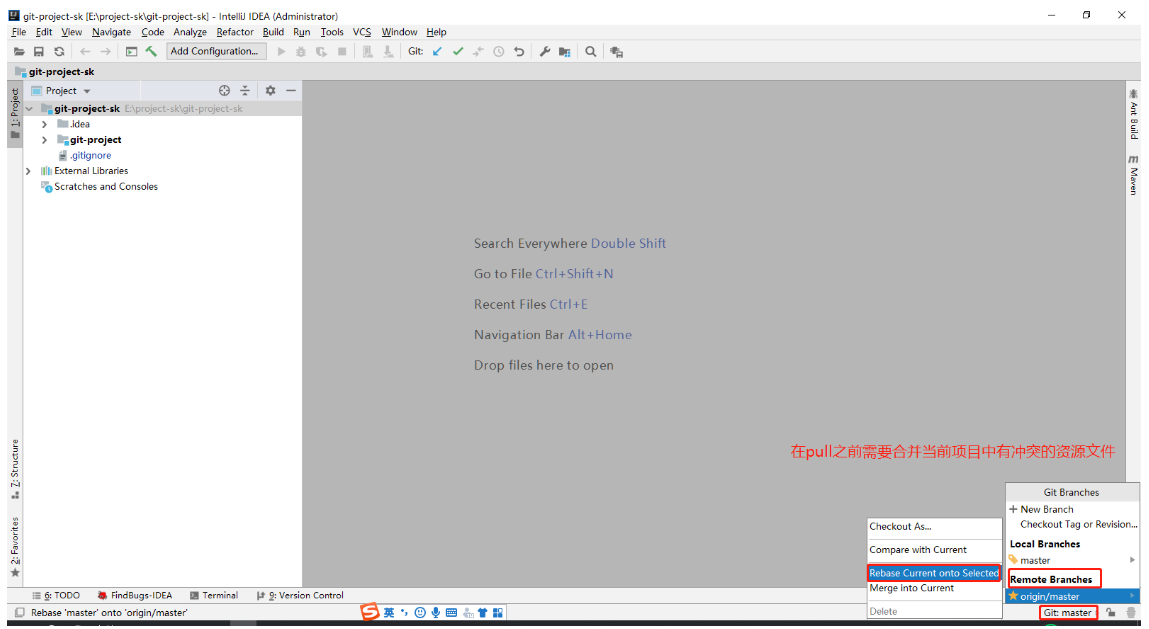Click the memory indicator icon in status bar
Viewport: 1149px width, 629px height.
click(x=1131, y=613)
